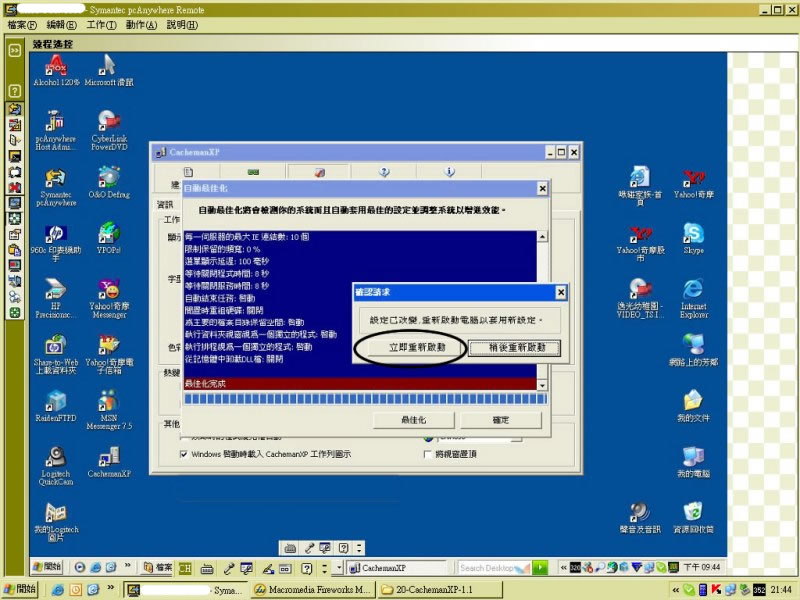Select the HP Precisionscan desktop icon

[55, 298]
